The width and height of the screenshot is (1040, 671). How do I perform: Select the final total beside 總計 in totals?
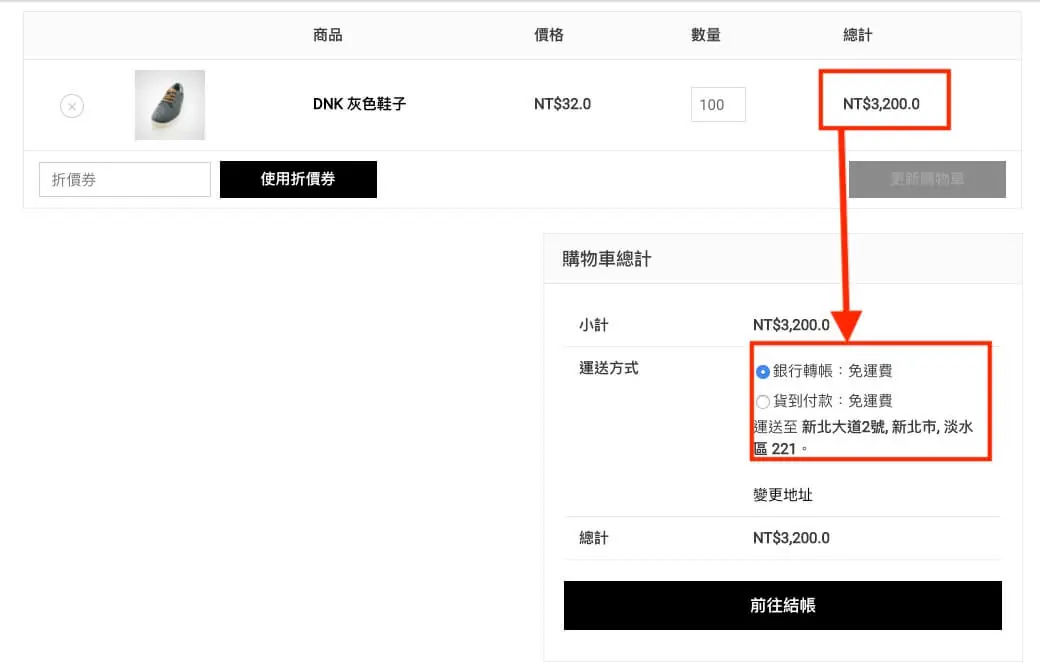click(791, 538)
